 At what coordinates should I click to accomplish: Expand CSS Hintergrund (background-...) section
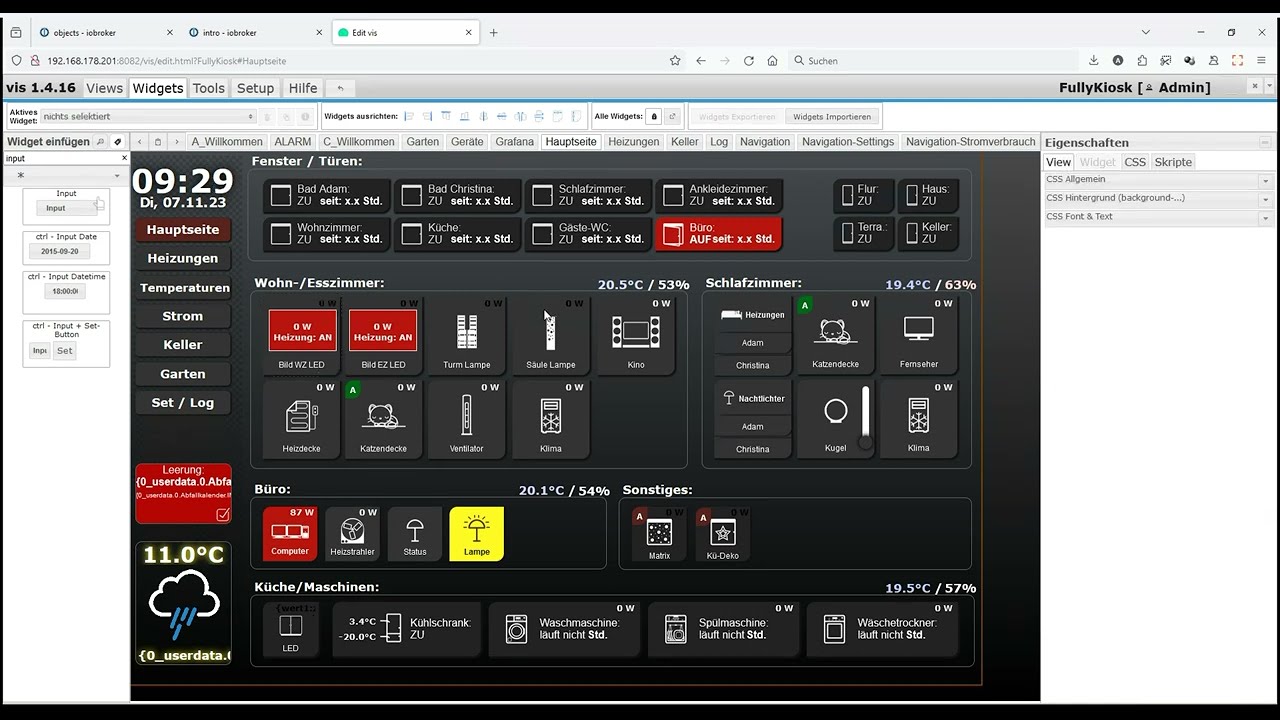tap(1158, 198)
